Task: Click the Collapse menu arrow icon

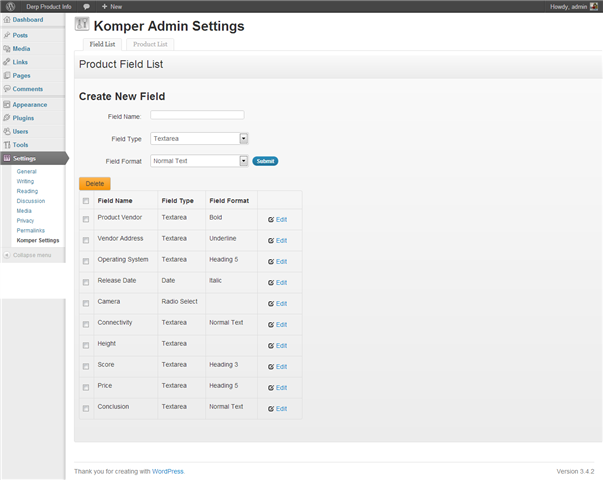Action: coord(7,255)
